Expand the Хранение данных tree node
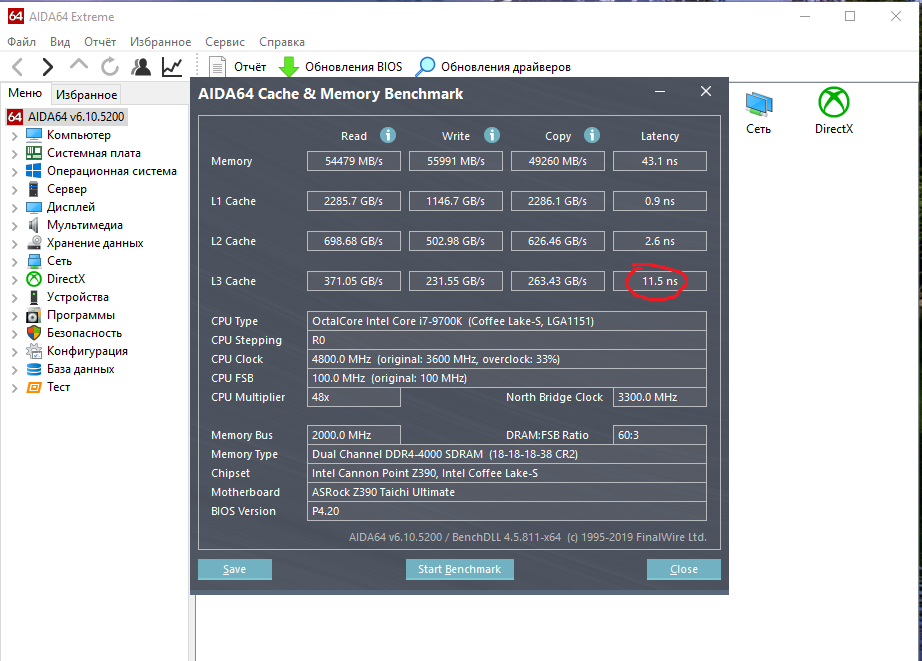 (x=15, y=244)
